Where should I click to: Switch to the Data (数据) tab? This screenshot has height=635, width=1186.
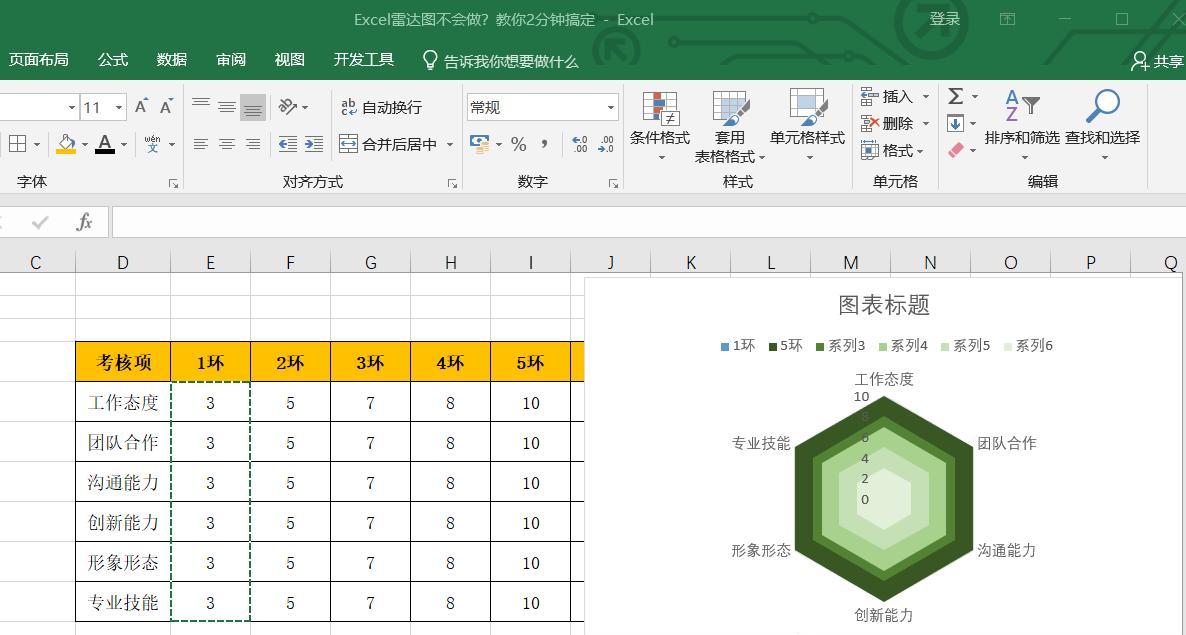click(x=172, y=60)
